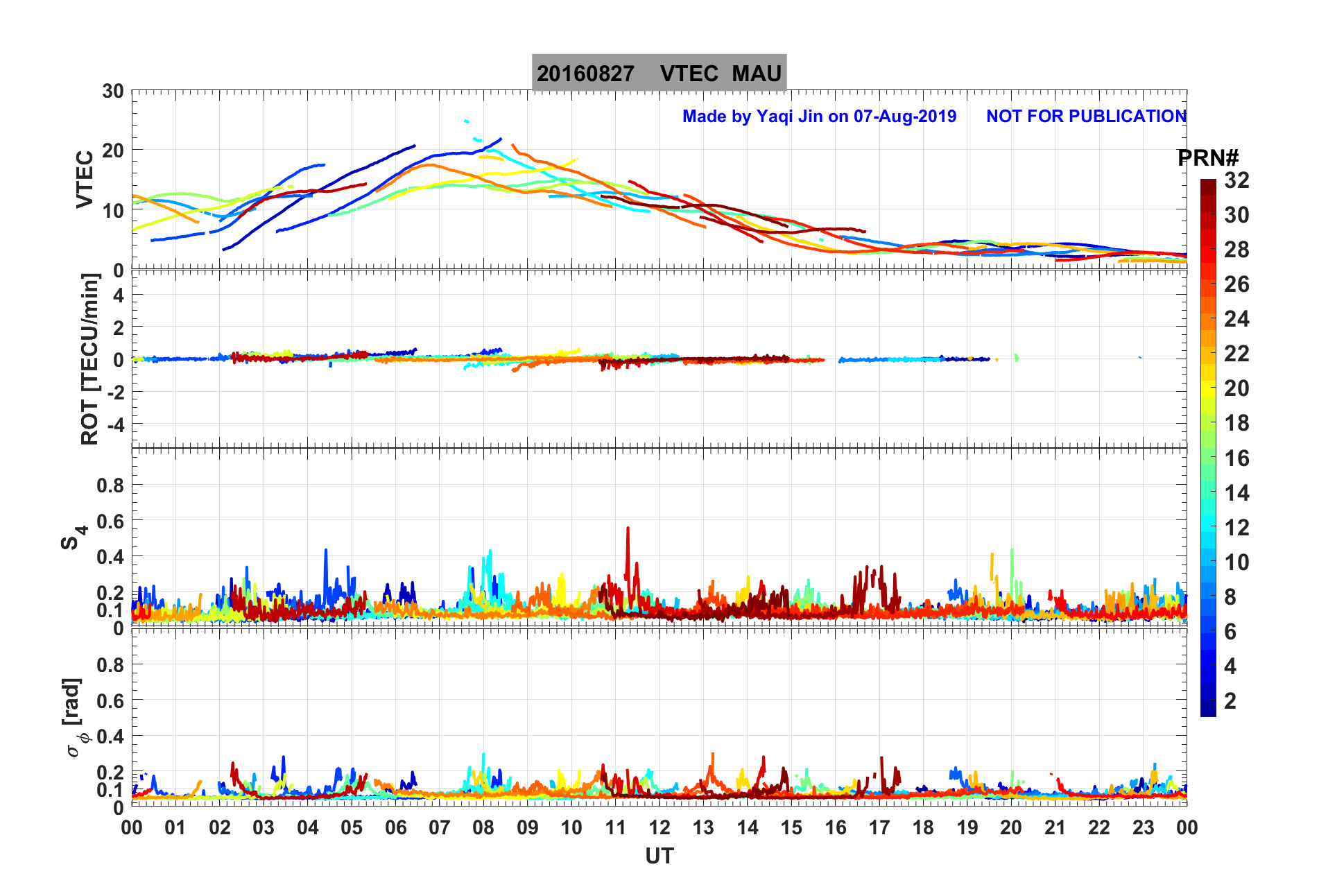
Task: Click the ROT y-axis tick '4'
Action: [x=119, y=295]
